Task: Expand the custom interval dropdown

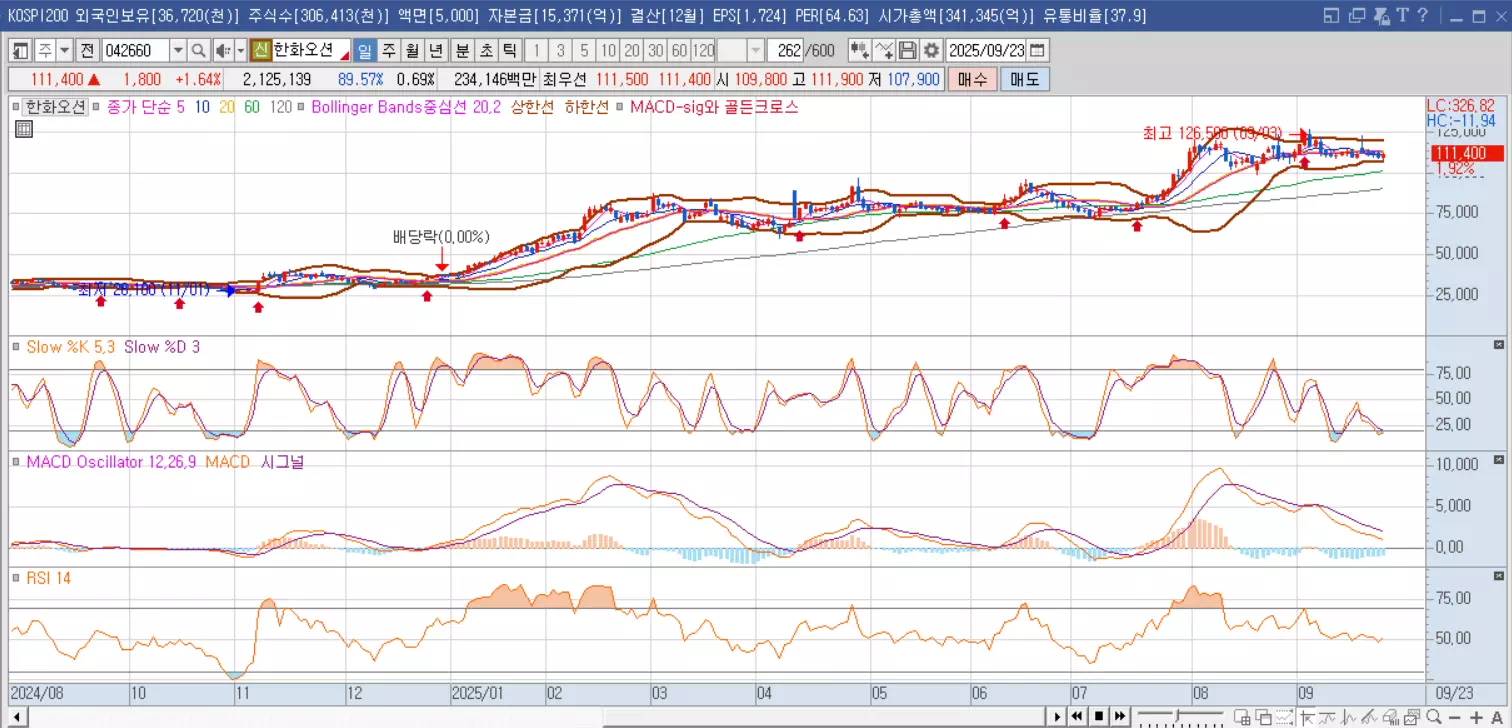Action: coord(756,51)
